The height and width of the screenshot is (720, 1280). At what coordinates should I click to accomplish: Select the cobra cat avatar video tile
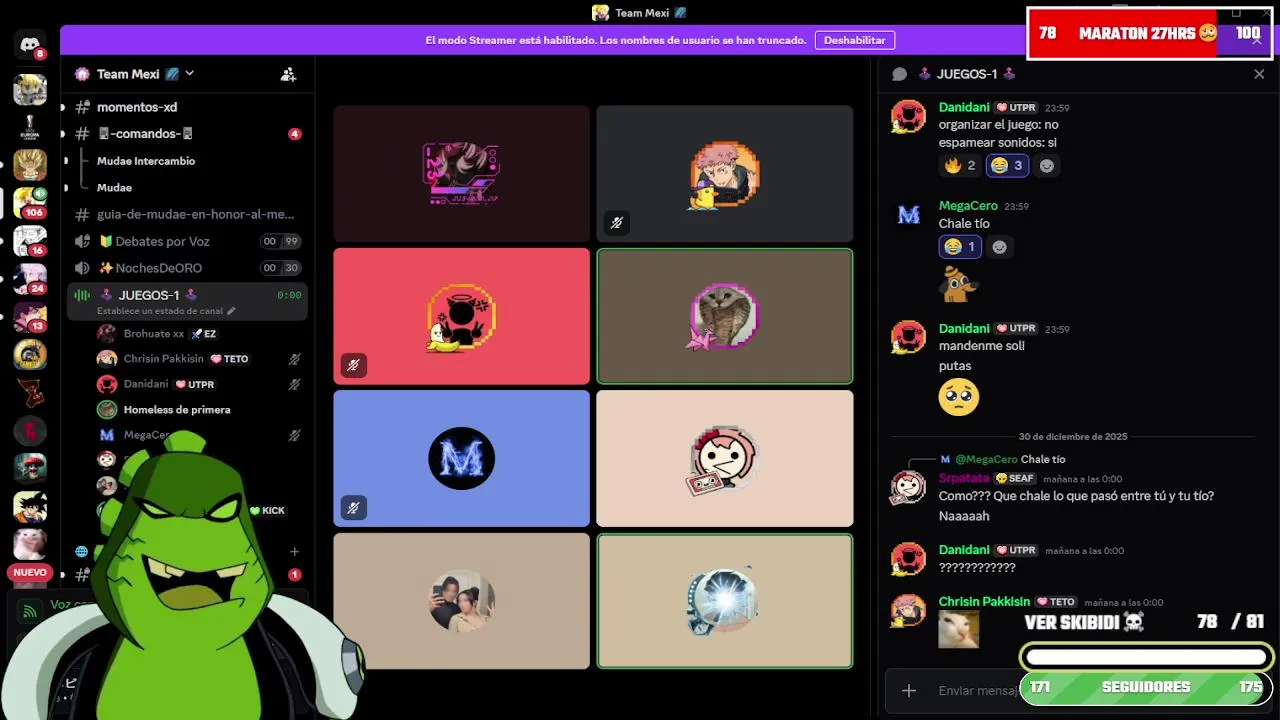[x=725, y=316]
